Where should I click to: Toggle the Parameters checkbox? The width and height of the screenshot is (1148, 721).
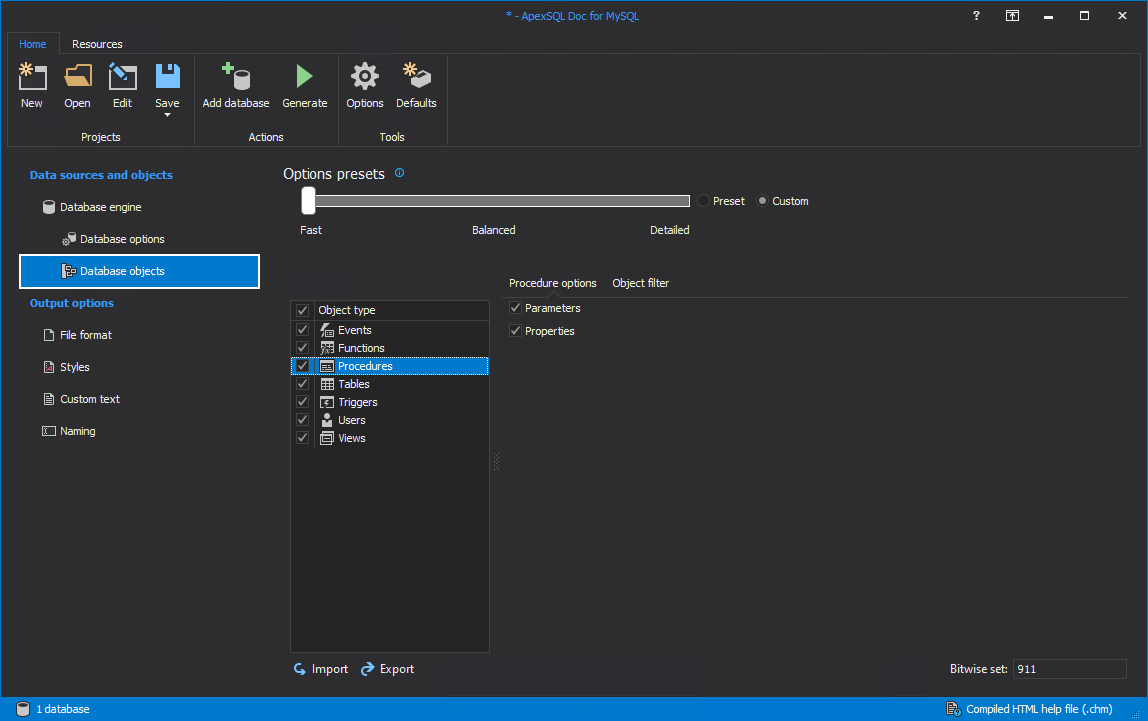[515, 308]
